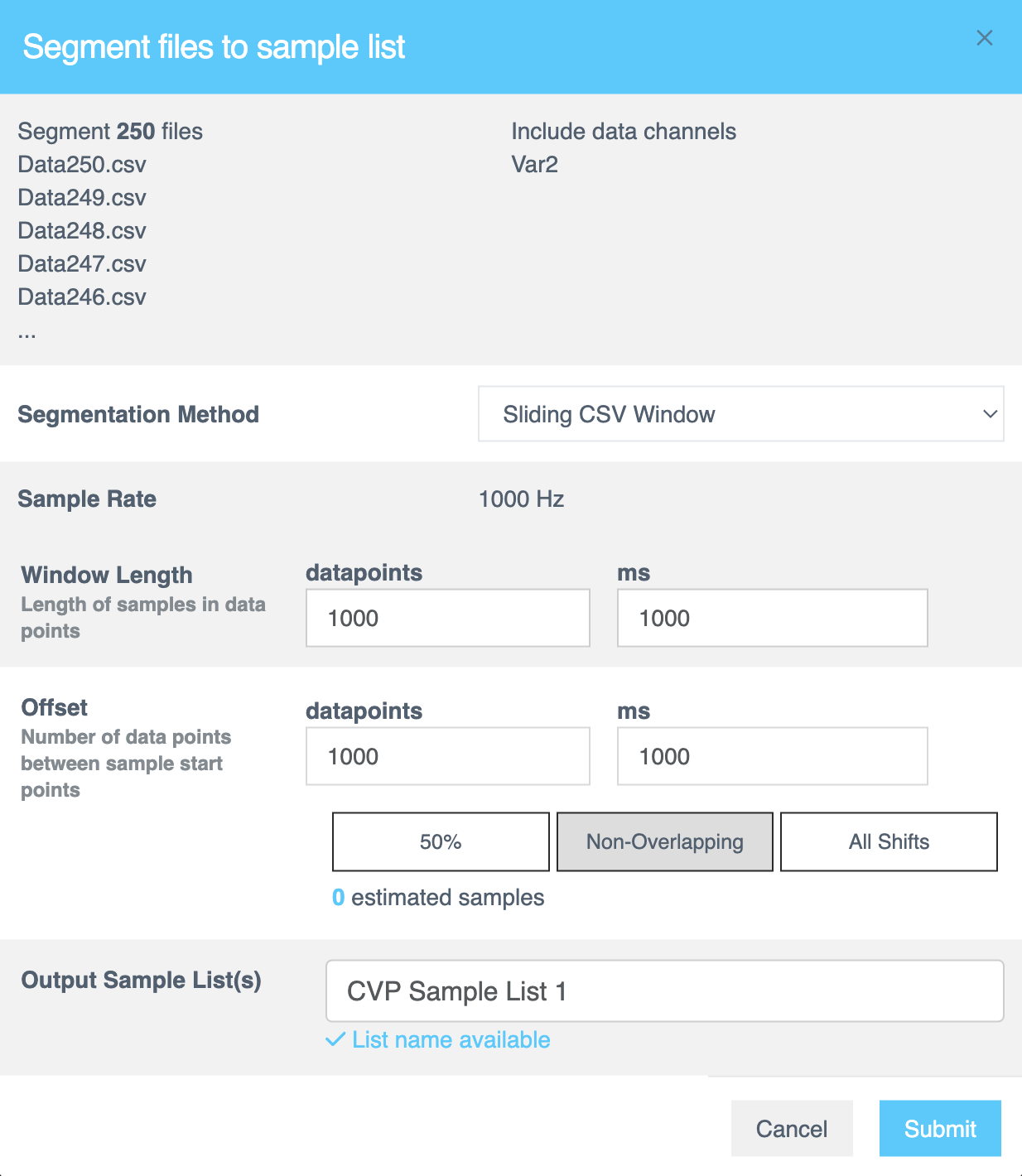Click the List name available checkmark icon

(x=335, y=1039)
